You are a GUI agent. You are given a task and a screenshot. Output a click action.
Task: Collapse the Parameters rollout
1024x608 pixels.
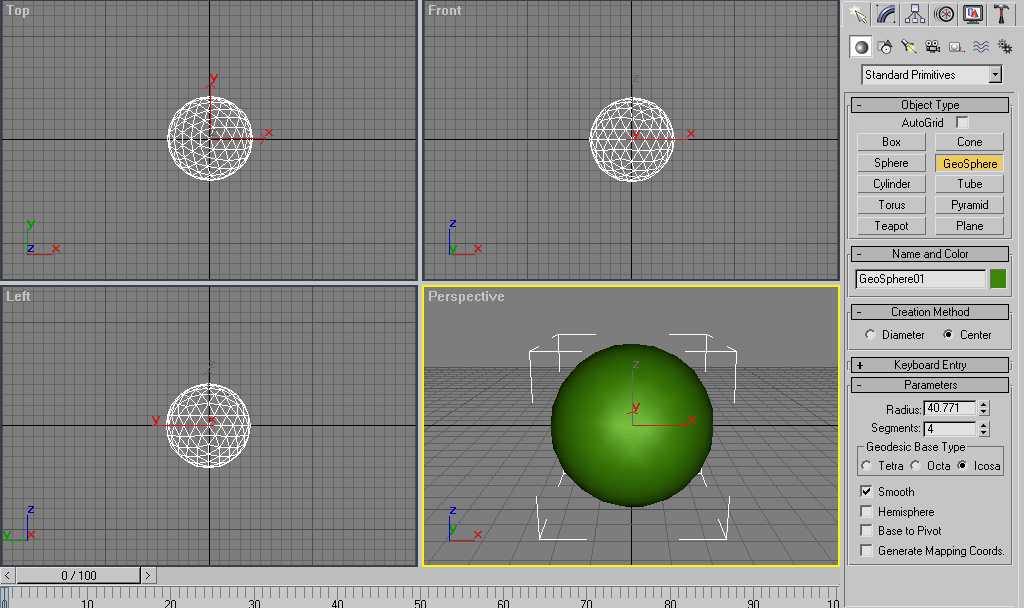[930, 385]
